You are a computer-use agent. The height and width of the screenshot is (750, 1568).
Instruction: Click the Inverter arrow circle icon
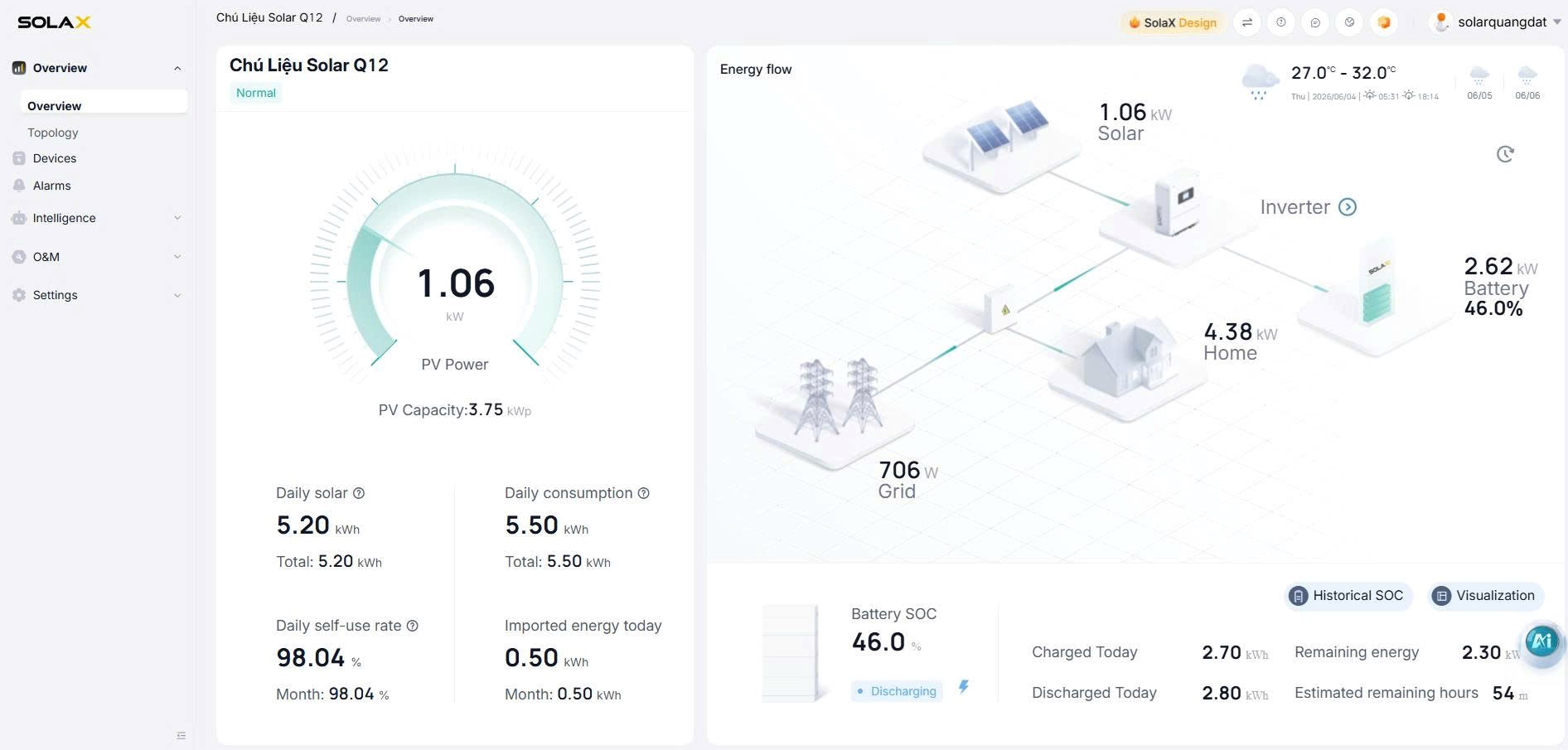click(1348, 207)
